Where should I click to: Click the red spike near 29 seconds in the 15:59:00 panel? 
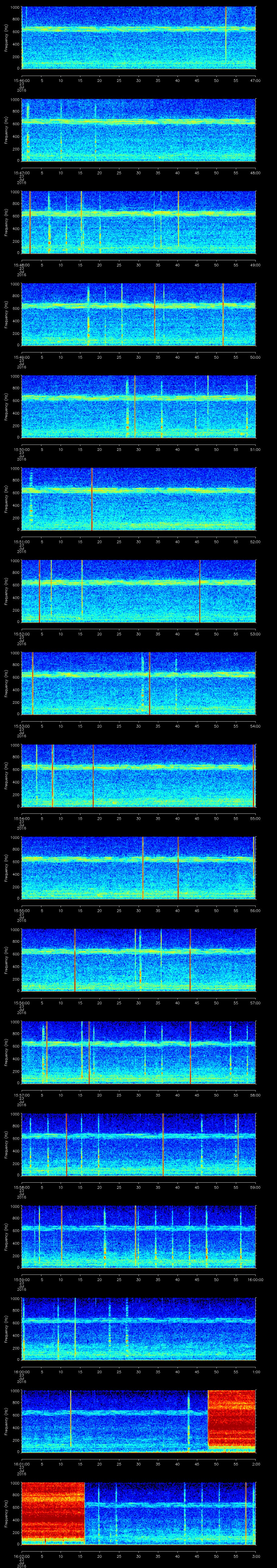[135, 1237]
